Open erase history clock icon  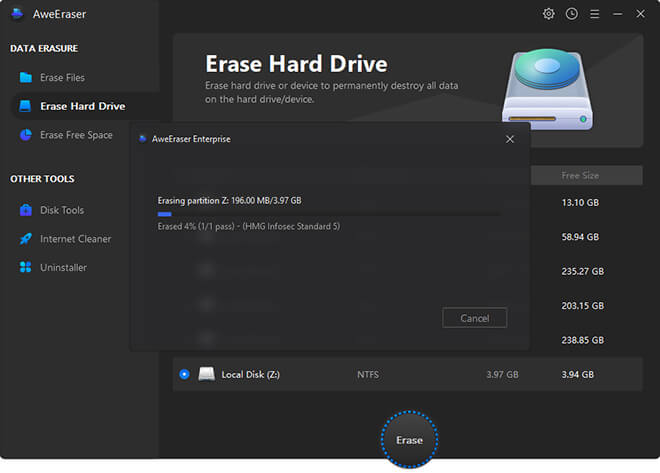[572, 14]
